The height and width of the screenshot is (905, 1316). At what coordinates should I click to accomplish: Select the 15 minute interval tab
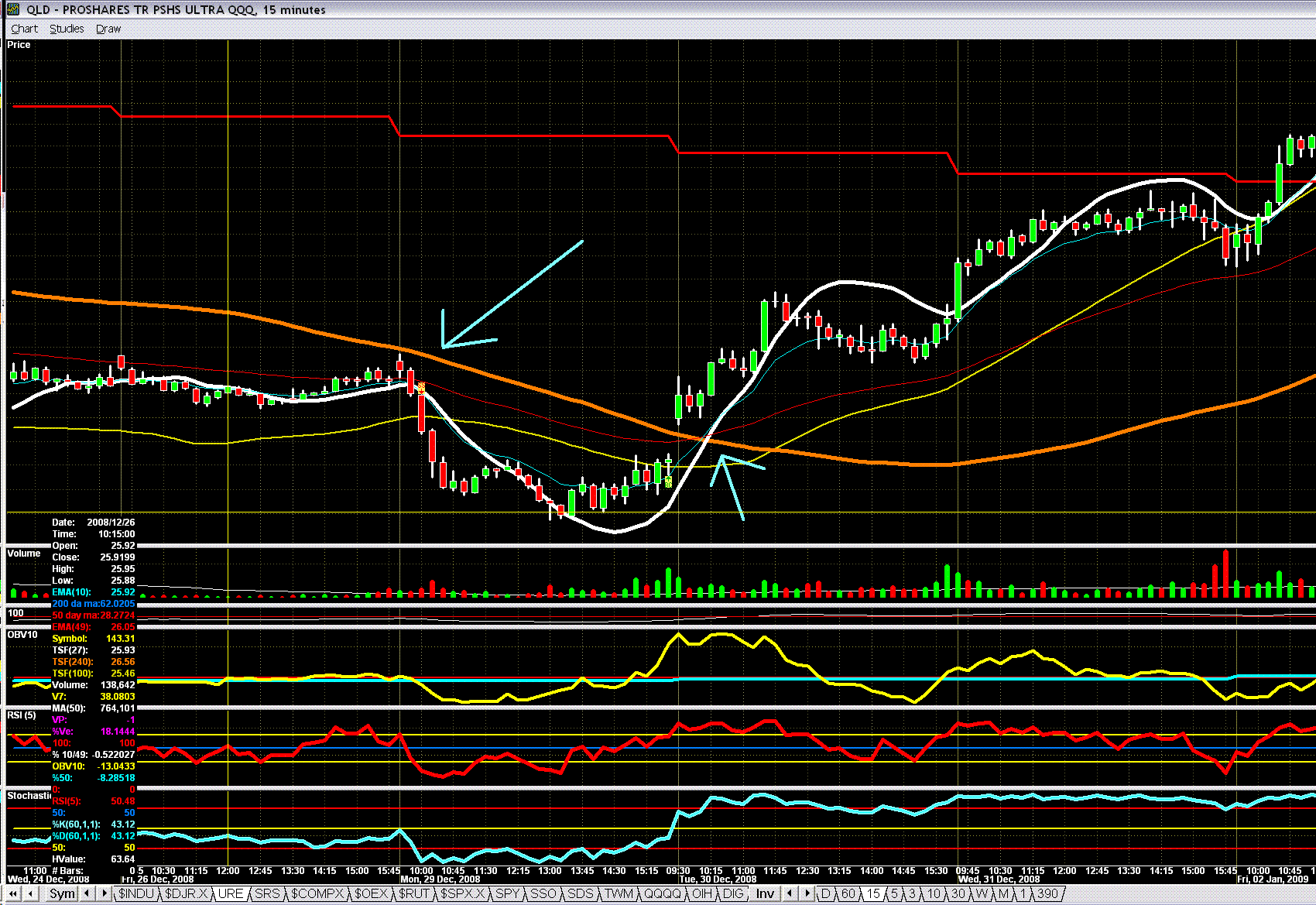873,893
